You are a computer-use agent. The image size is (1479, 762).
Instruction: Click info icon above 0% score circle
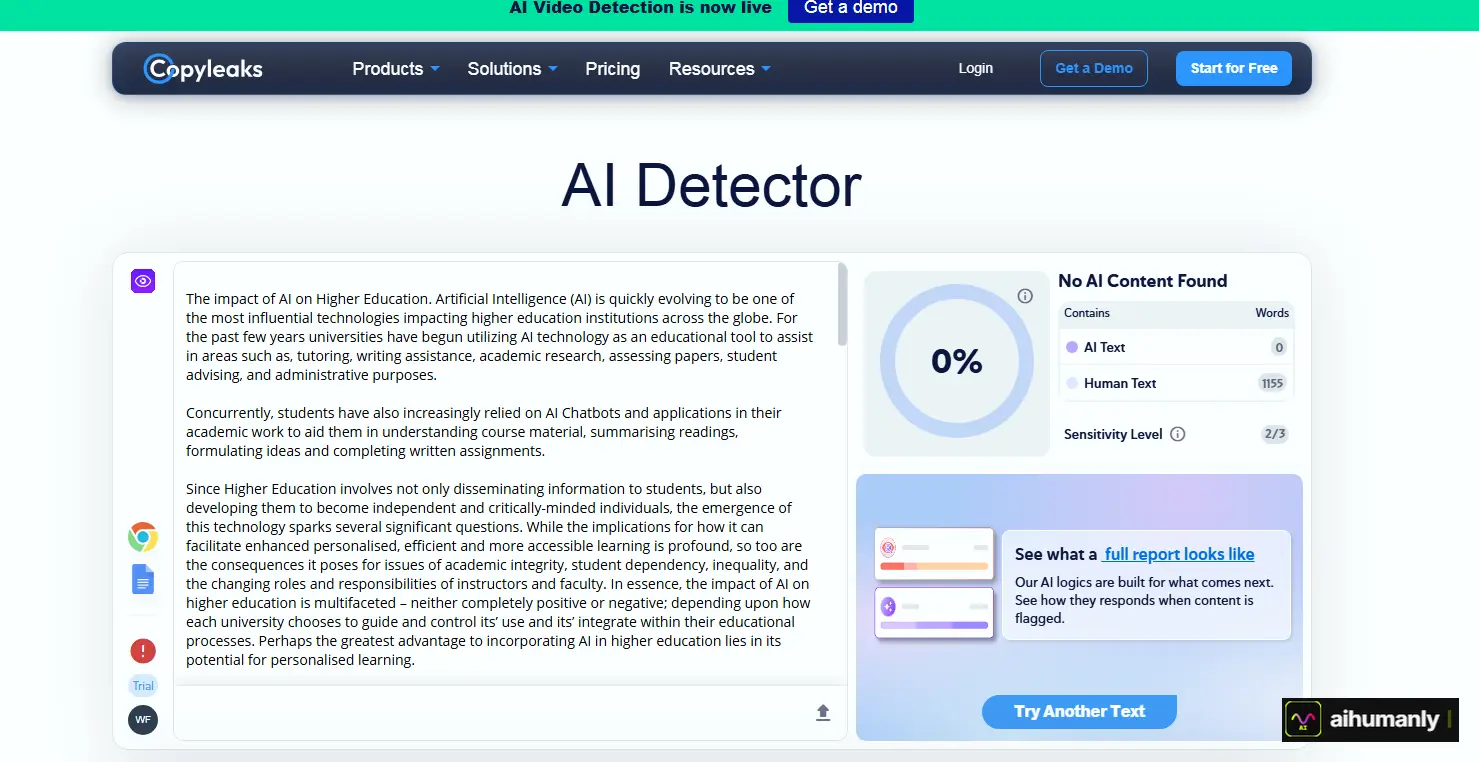click(1025, 296)
